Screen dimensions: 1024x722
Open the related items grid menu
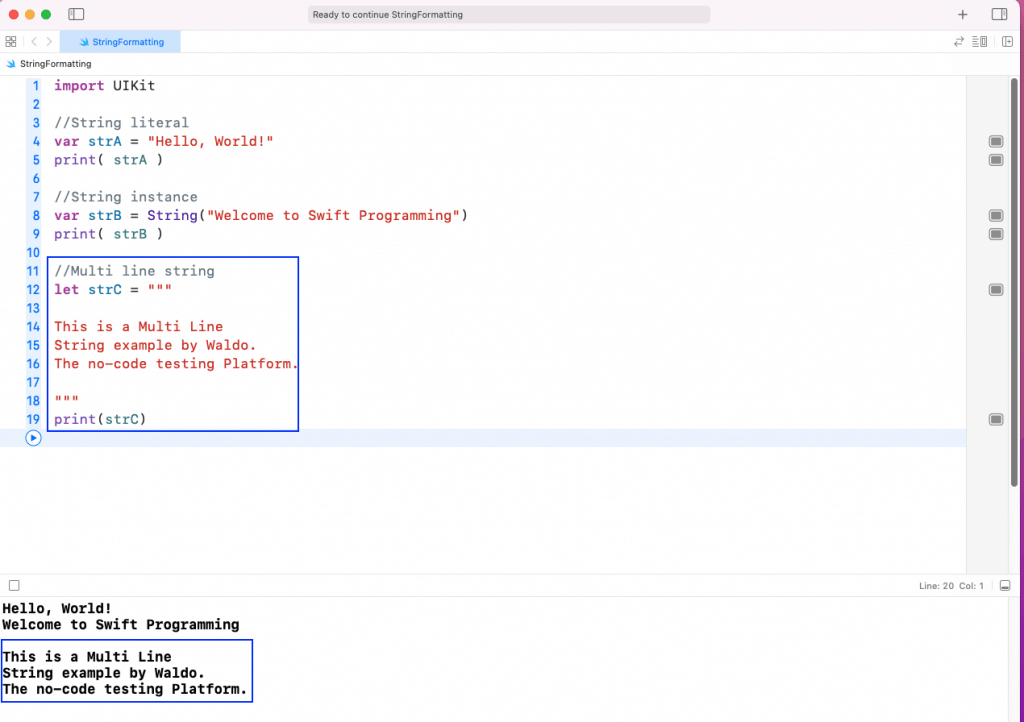[x=11, y=42]
